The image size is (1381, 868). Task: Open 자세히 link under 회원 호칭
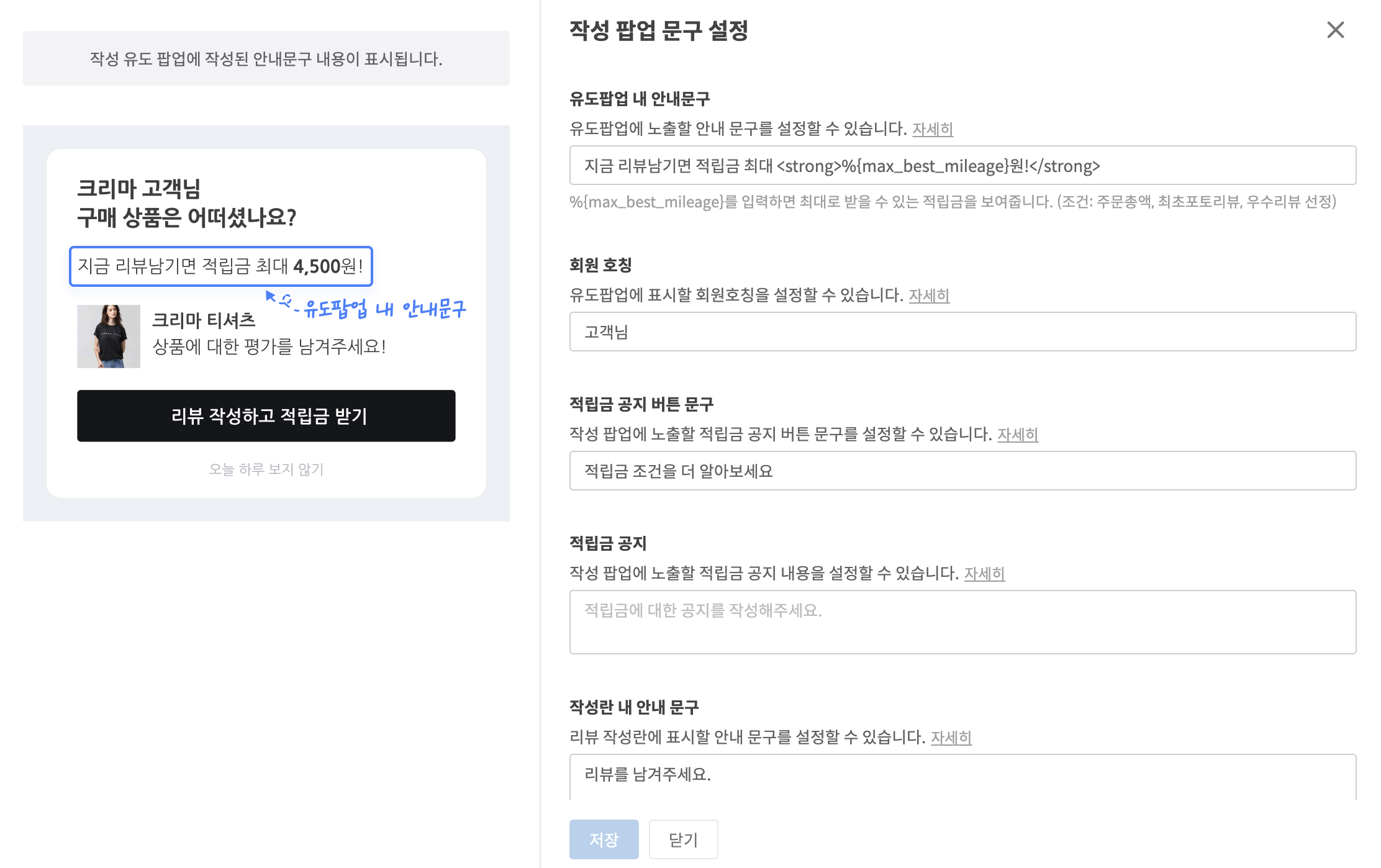click(x=929, y=296)
